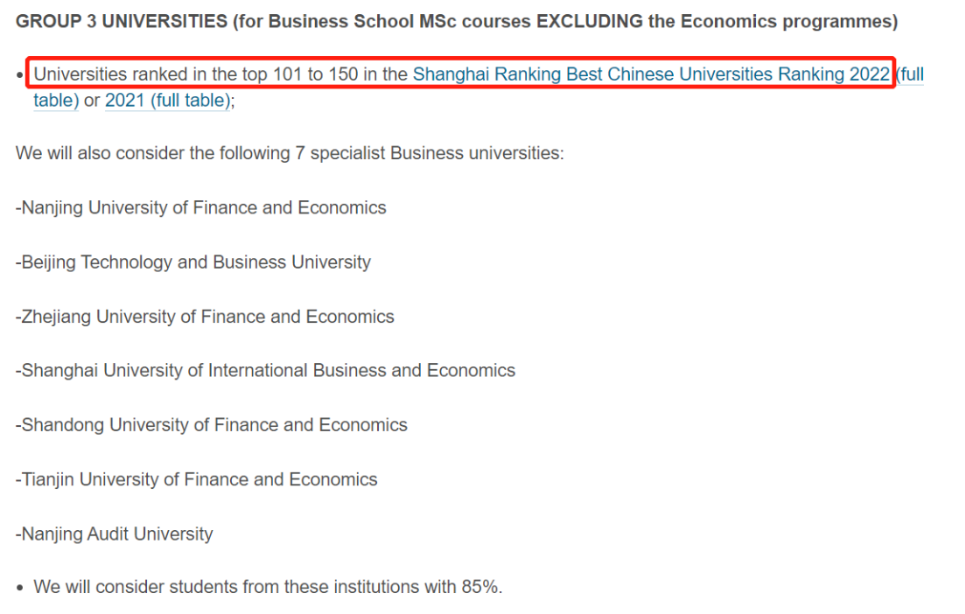Click the "We will also consider the following" sentence
The image size is (965, 614).
click(x=150, y=154)
